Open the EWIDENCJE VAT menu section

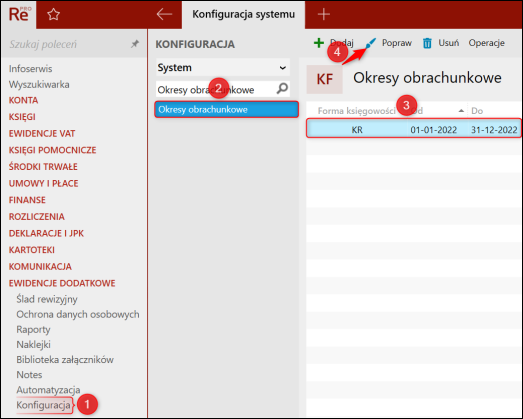pos(42,133)
